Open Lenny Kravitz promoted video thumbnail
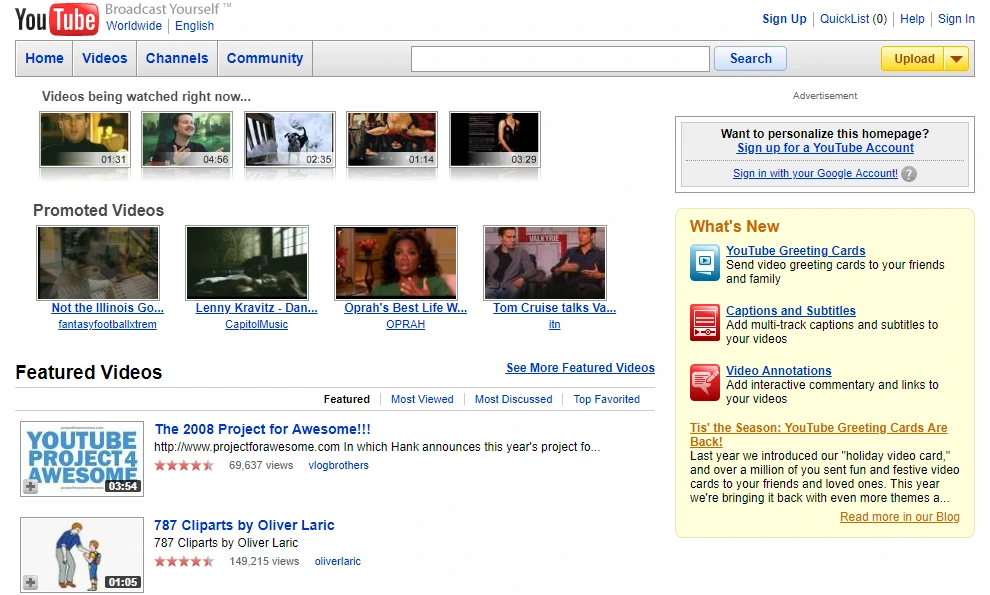 click(x=247, y=263)
